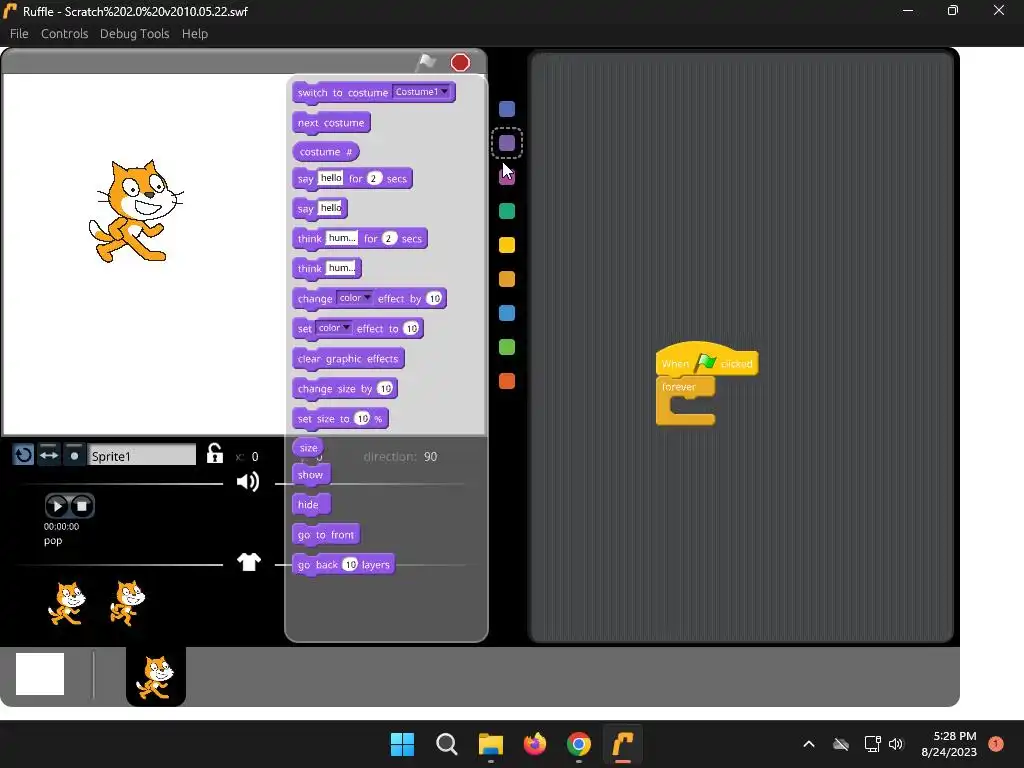The image size is (1024, 768).
Task: Launch Firefox from the taskbar
Action: [x=535, y=744]
